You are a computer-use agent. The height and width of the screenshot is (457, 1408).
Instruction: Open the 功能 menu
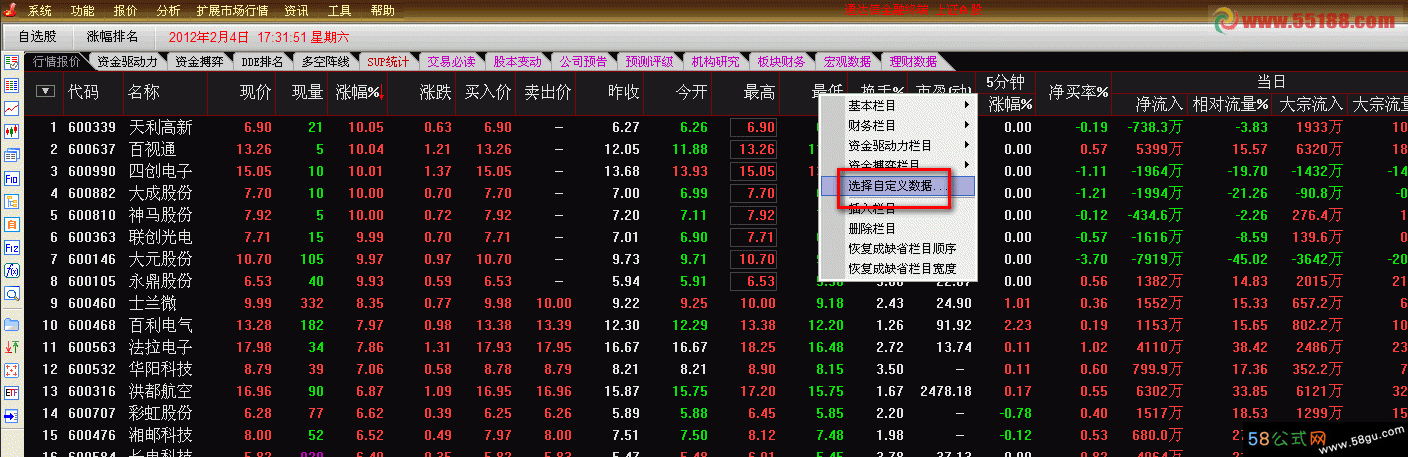click(83, 11)
